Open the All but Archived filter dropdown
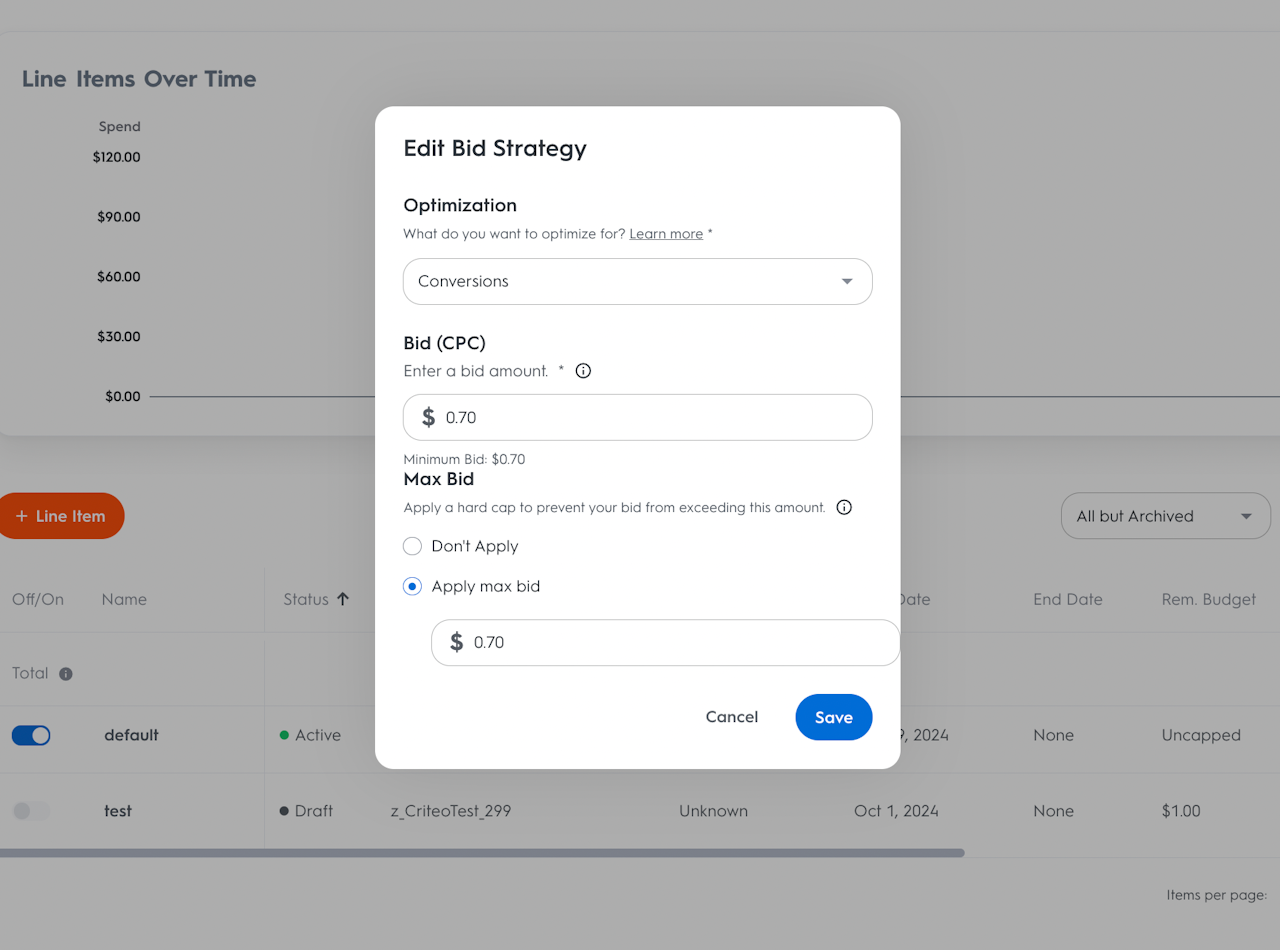 1166,516
